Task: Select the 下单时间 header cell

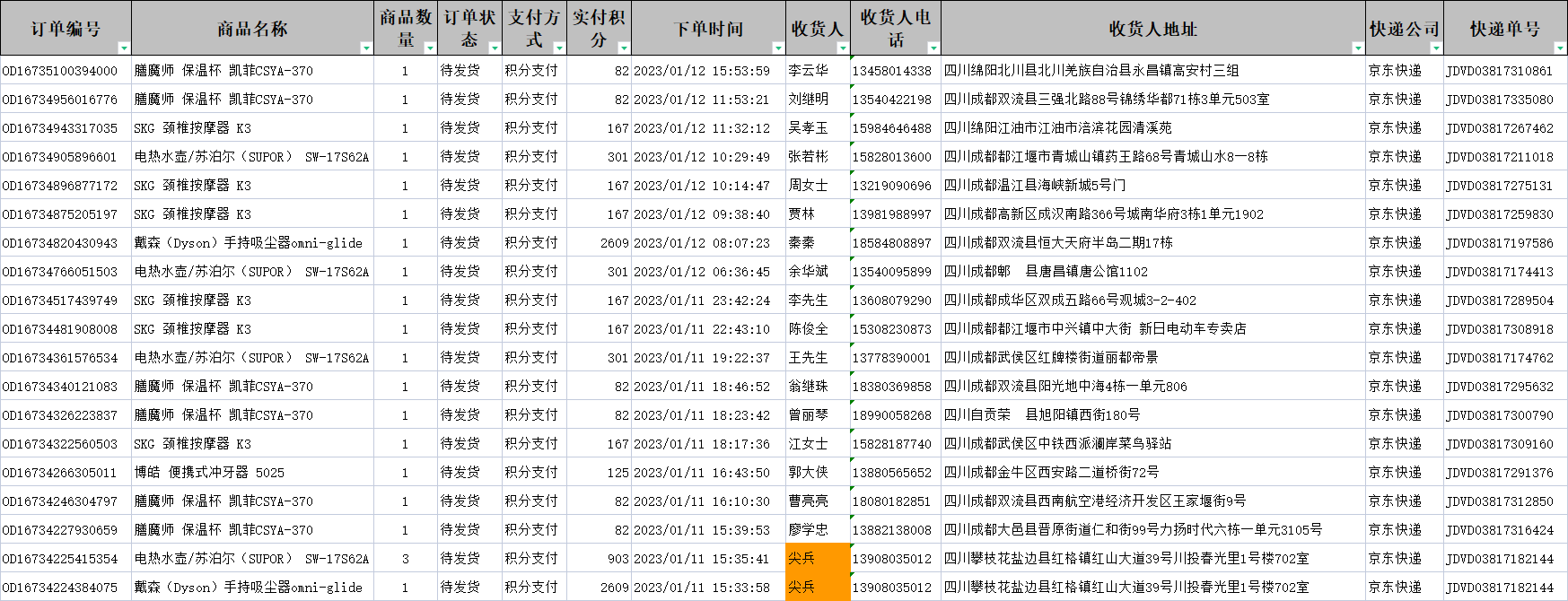Action: 708,29
